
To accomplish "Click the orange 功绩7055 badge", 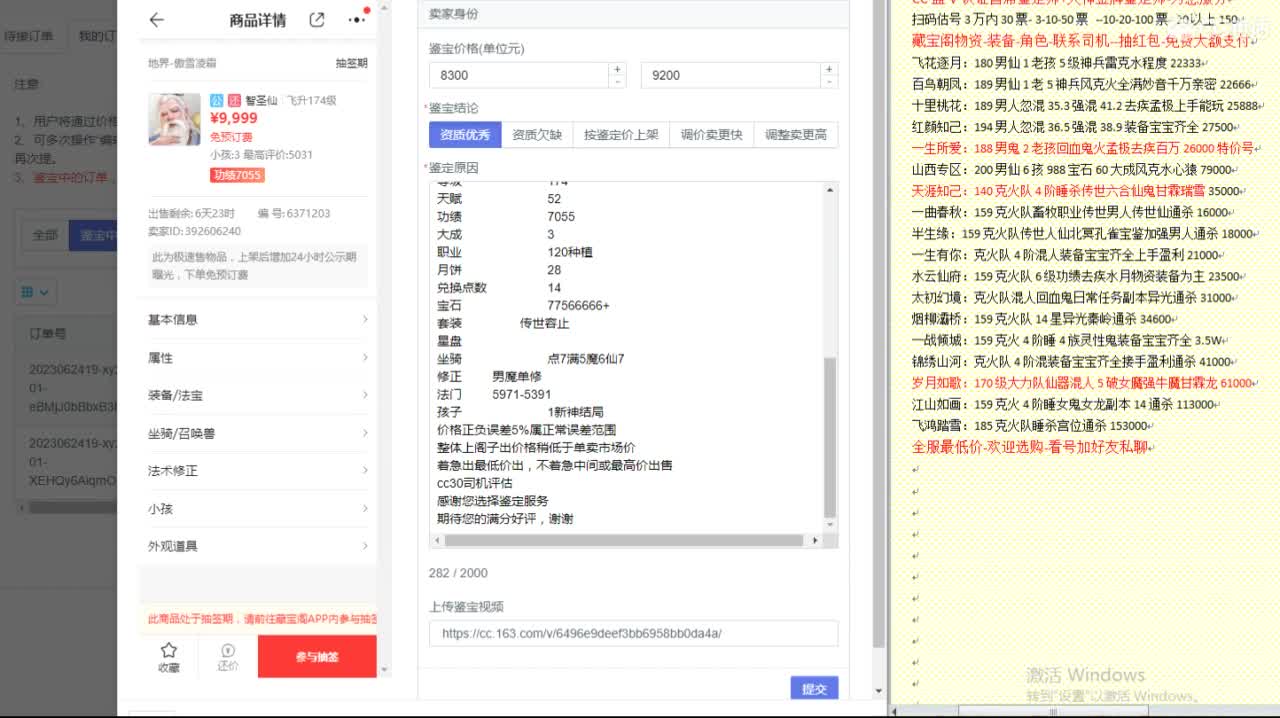I will [x=235, y=174].
